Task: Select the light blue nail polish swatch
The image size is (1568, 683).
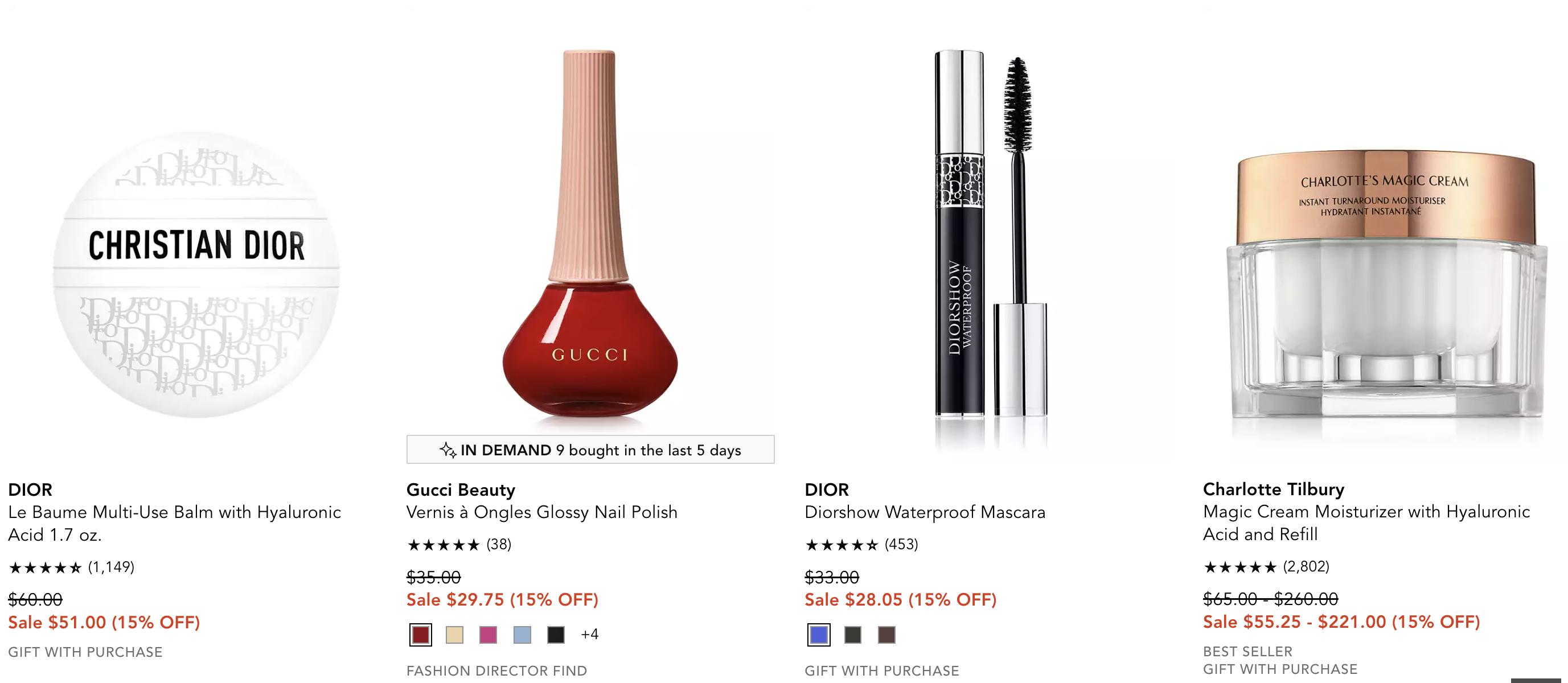Action: (x=522, y=634)
